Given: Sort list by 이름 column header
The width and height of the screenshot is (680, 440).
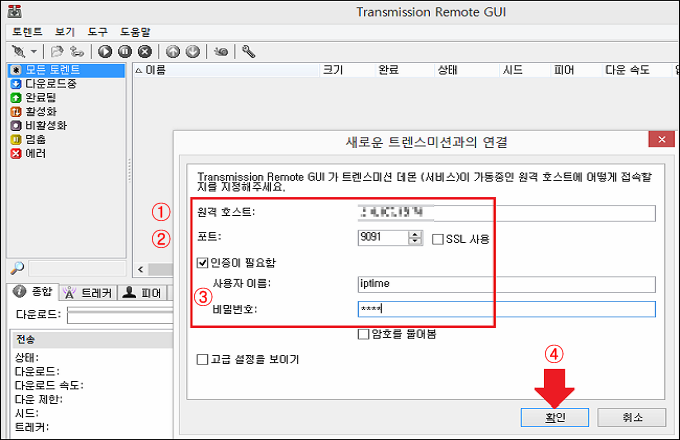Looking at the screenshot, I should click(x=226, y=70).
